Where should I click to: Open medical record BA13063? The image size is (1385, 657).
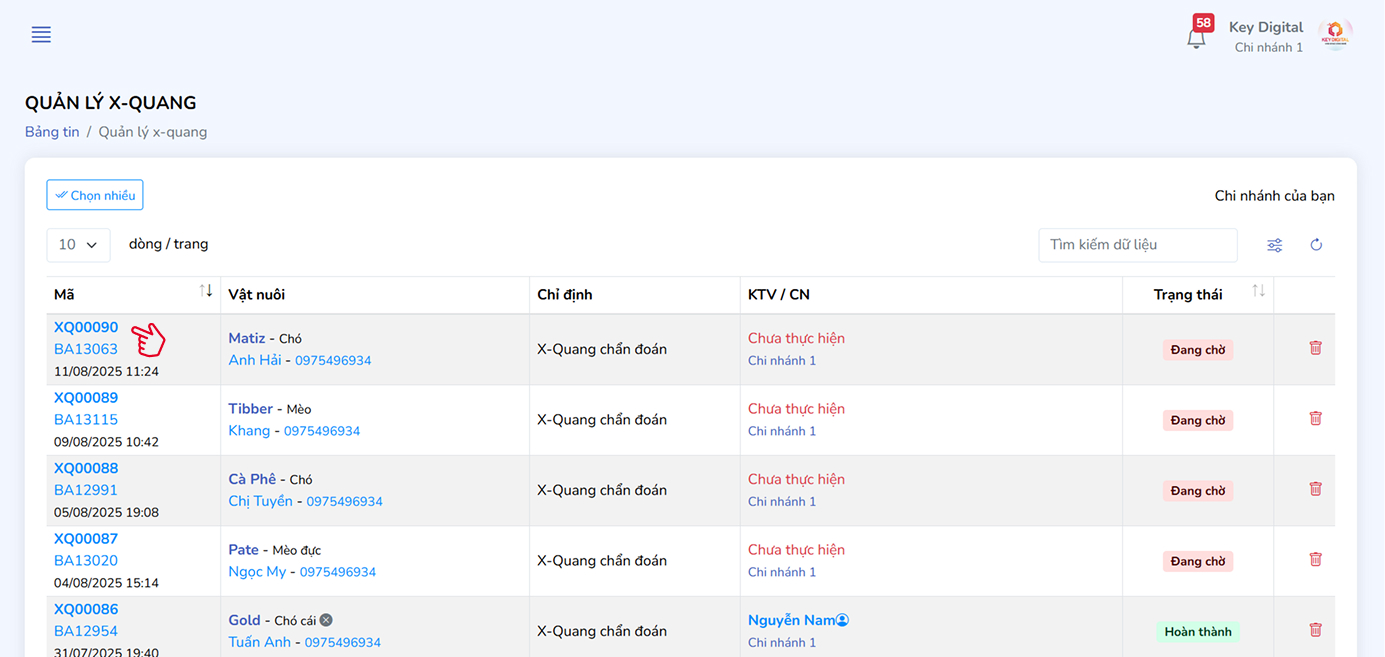(86, 349)
